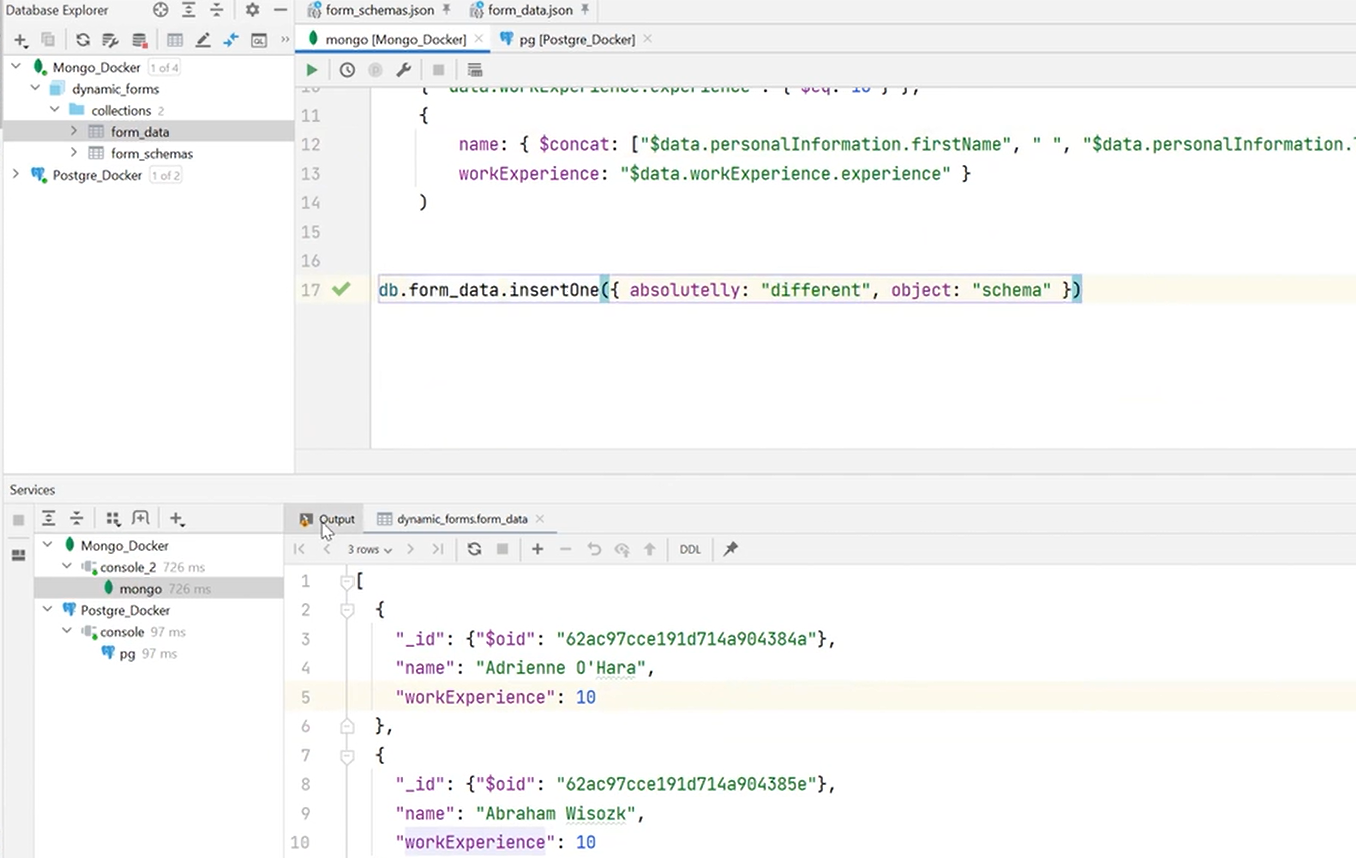Open the data source properties wrench icon

tap(112, 39)
